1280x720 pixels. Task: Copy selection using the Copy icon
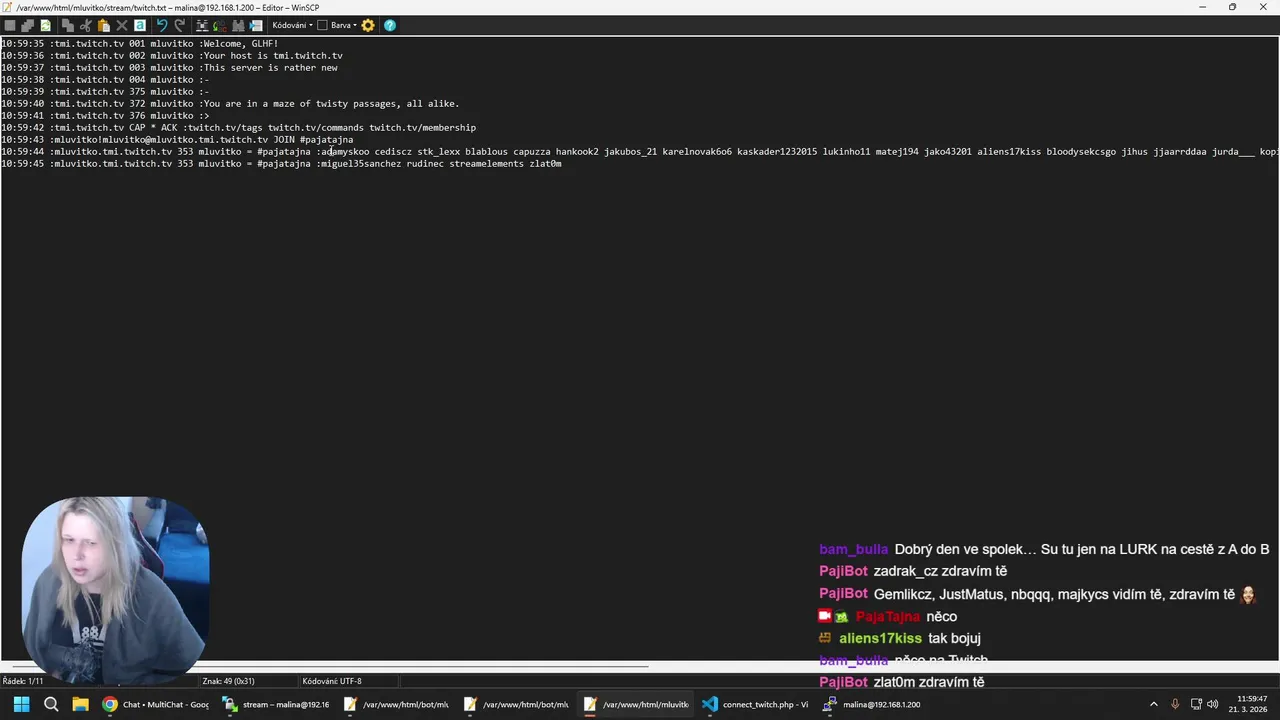point(67,25)
